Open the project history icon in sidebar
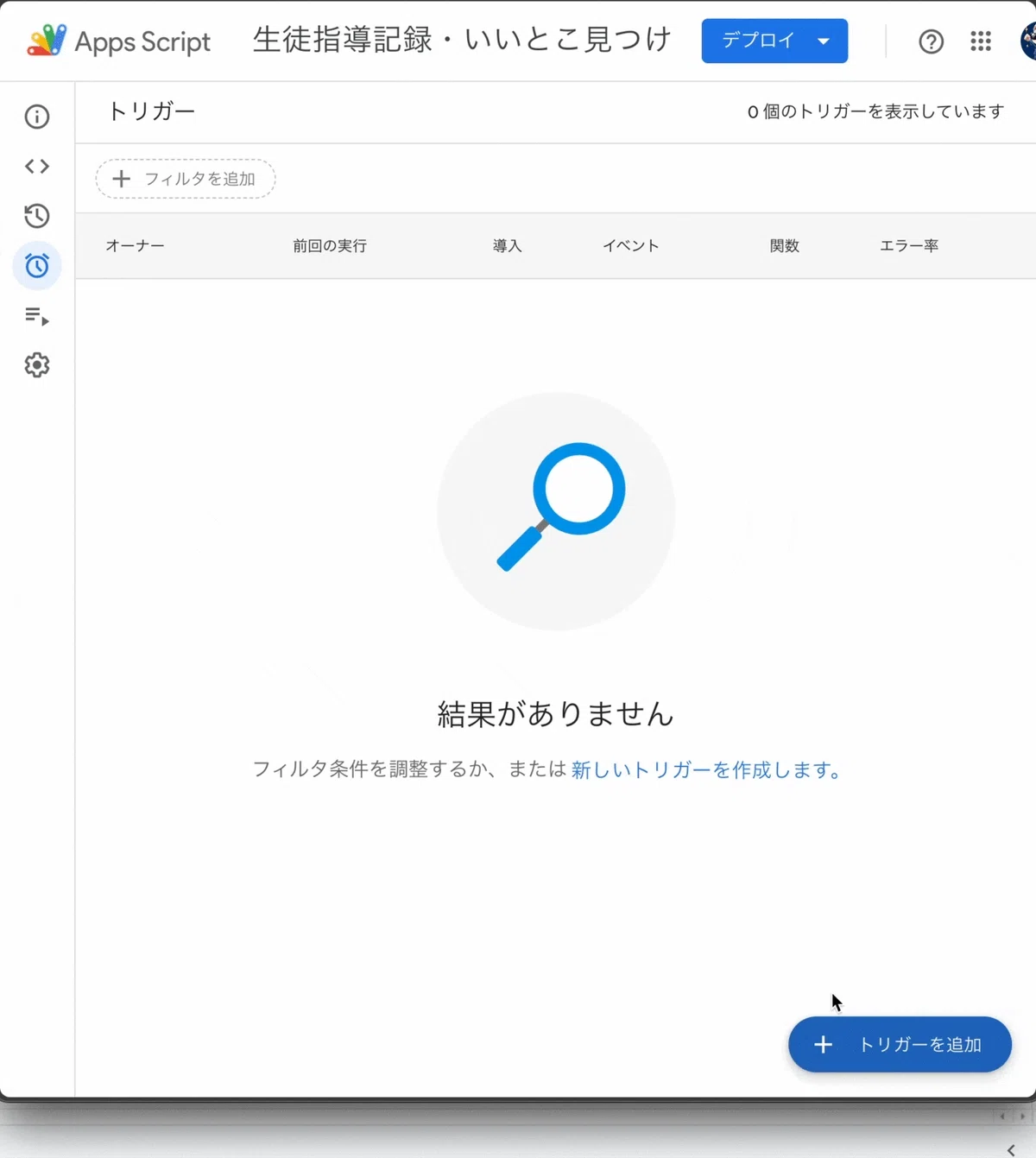This screenshot has height=1158, width=1036. 37,216
